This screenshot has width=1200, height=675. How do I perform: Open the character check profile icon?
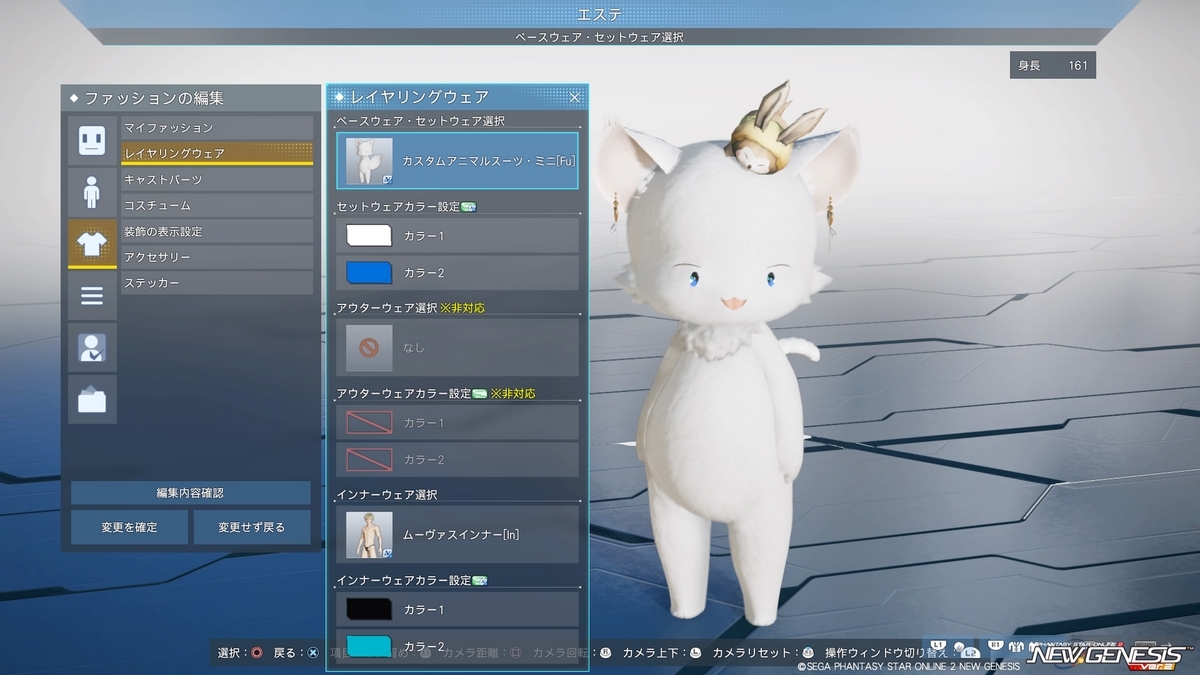click(x=92, y=348)
